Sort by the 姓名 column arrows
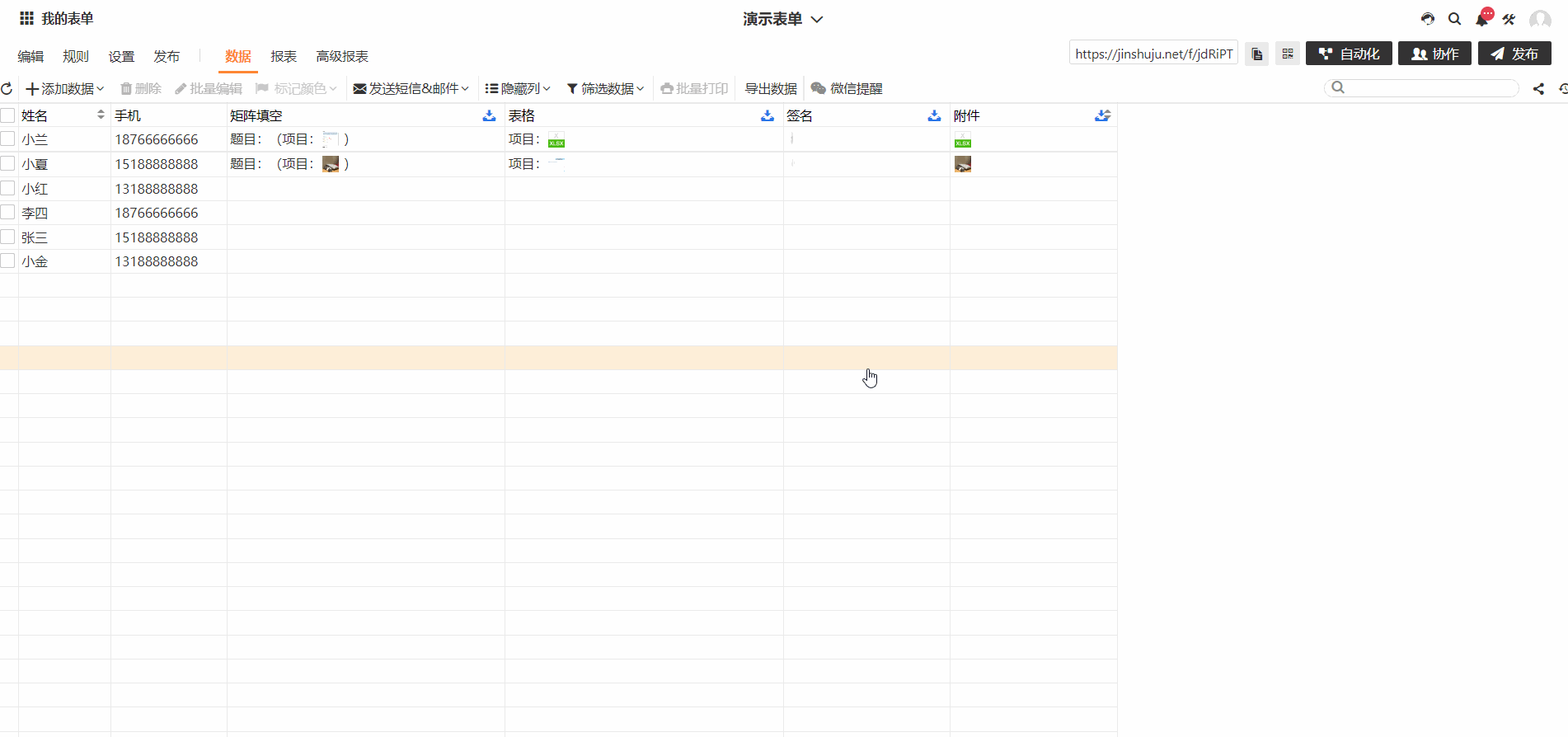Viewport: 1568px width, 737px height. click(101, 115)
